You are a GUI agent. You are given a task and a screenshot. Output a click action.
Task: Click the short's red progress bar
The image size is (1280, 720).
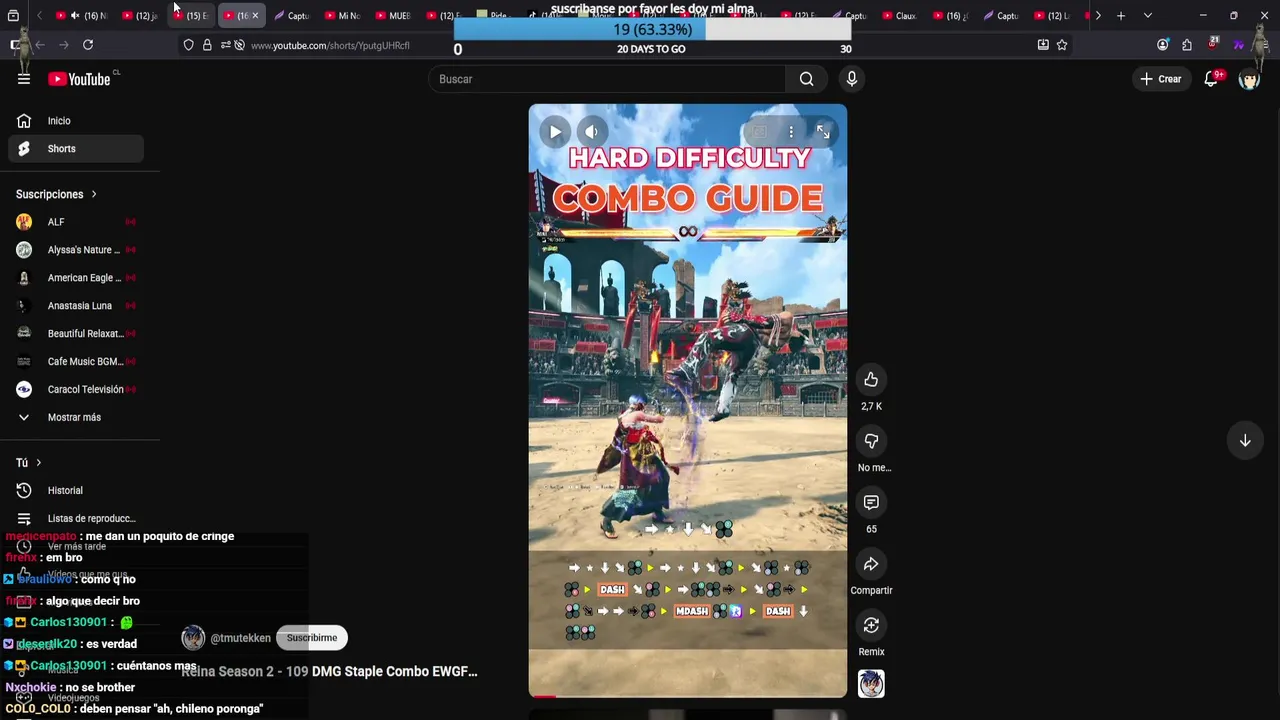pyautogui.click(x=688, y=696)
